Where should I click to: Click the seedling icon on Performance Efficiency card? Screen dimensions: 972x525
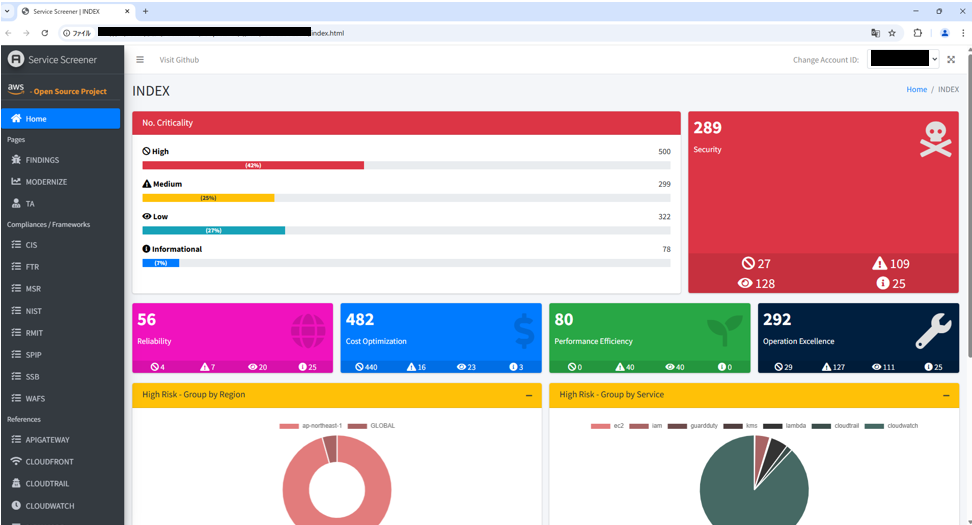pos(725,330)
